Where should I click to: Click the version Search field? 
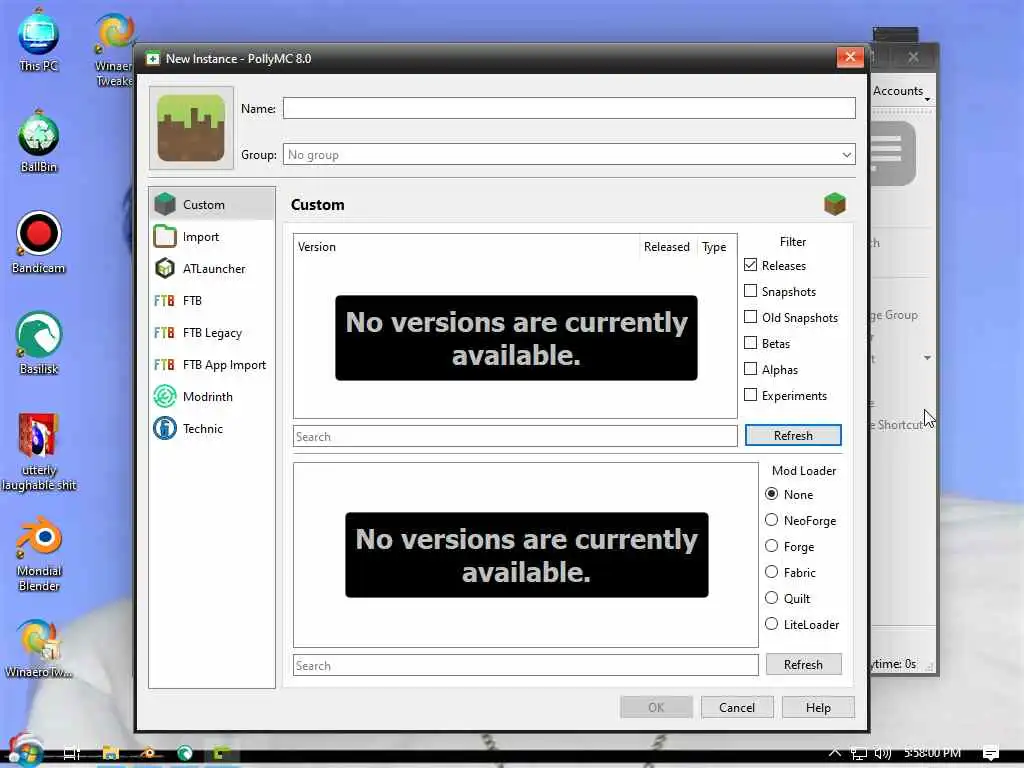515,436
